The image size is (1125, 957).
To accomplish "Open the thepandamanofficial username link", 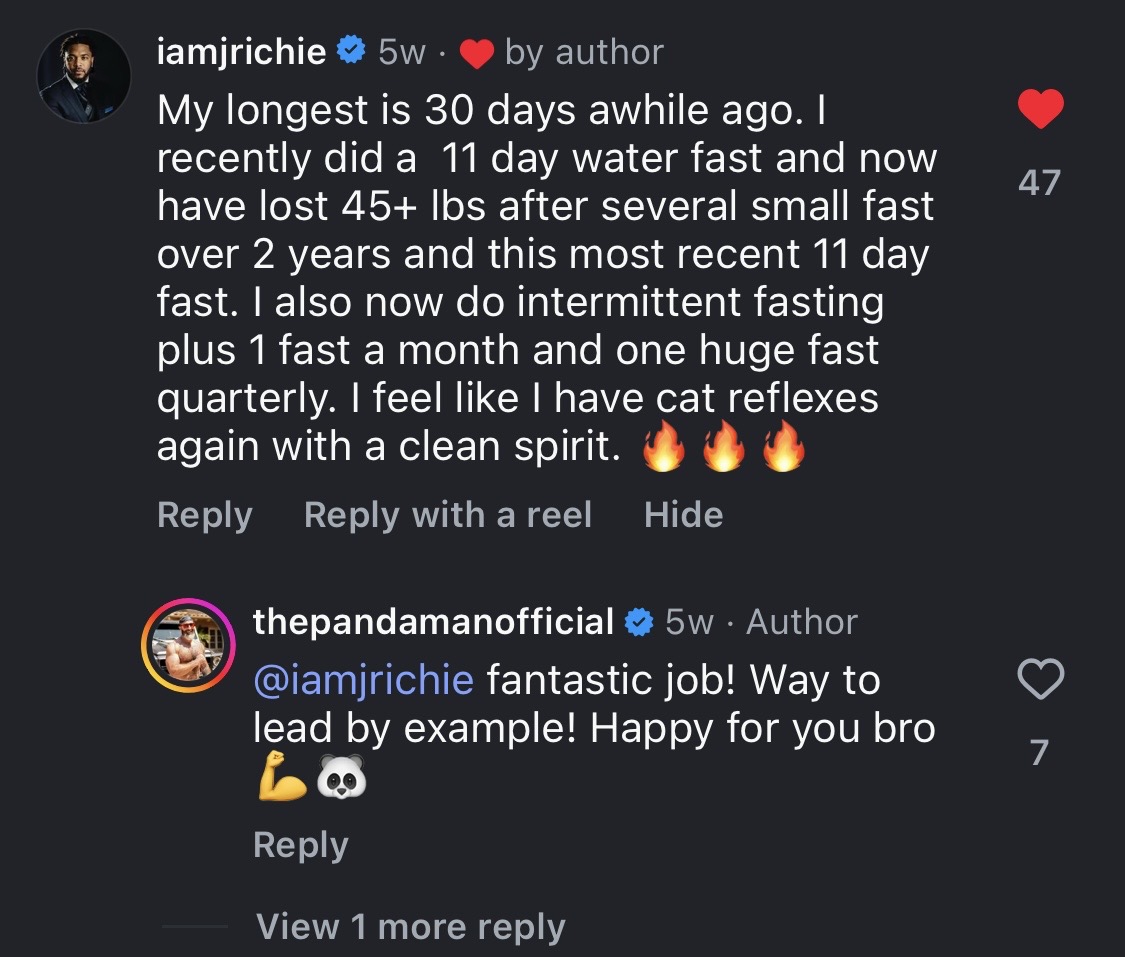I will tap(433, 622).
